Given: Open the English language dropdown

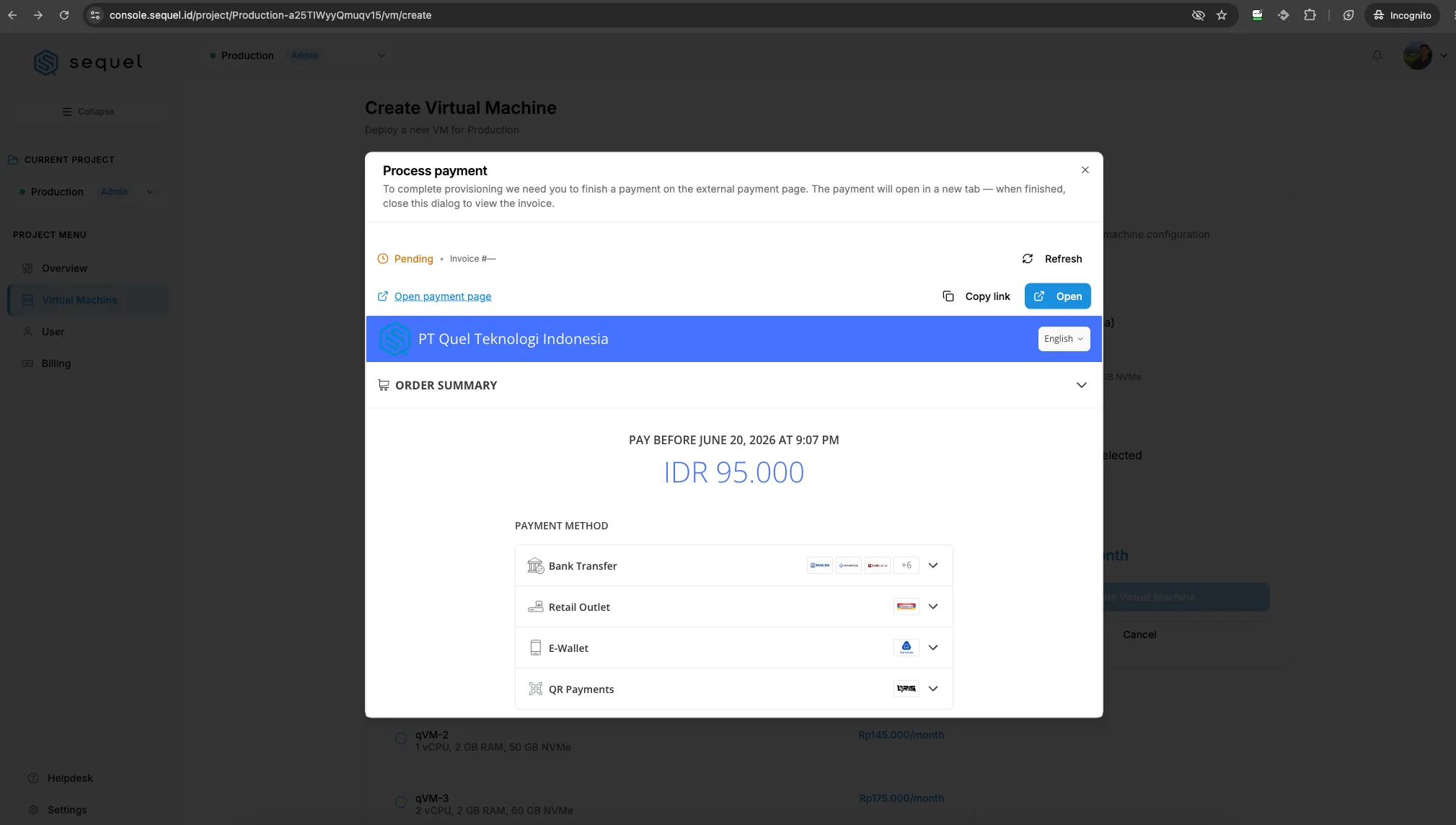Looking at the screenshot, I should (1064, 339).
